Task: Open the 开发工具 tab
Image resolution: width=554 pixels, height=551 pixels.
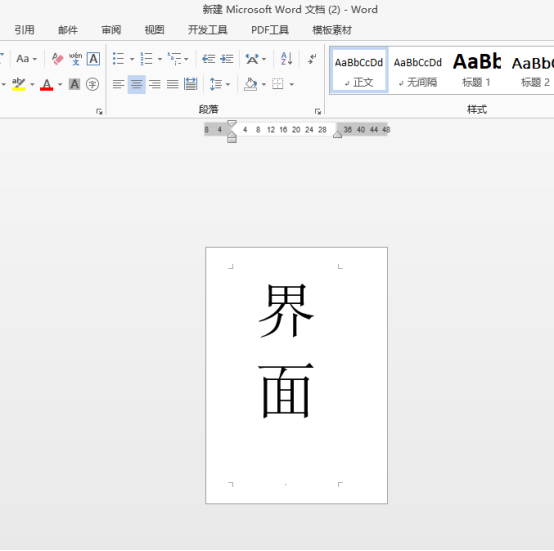Action: tap(207, 30)
